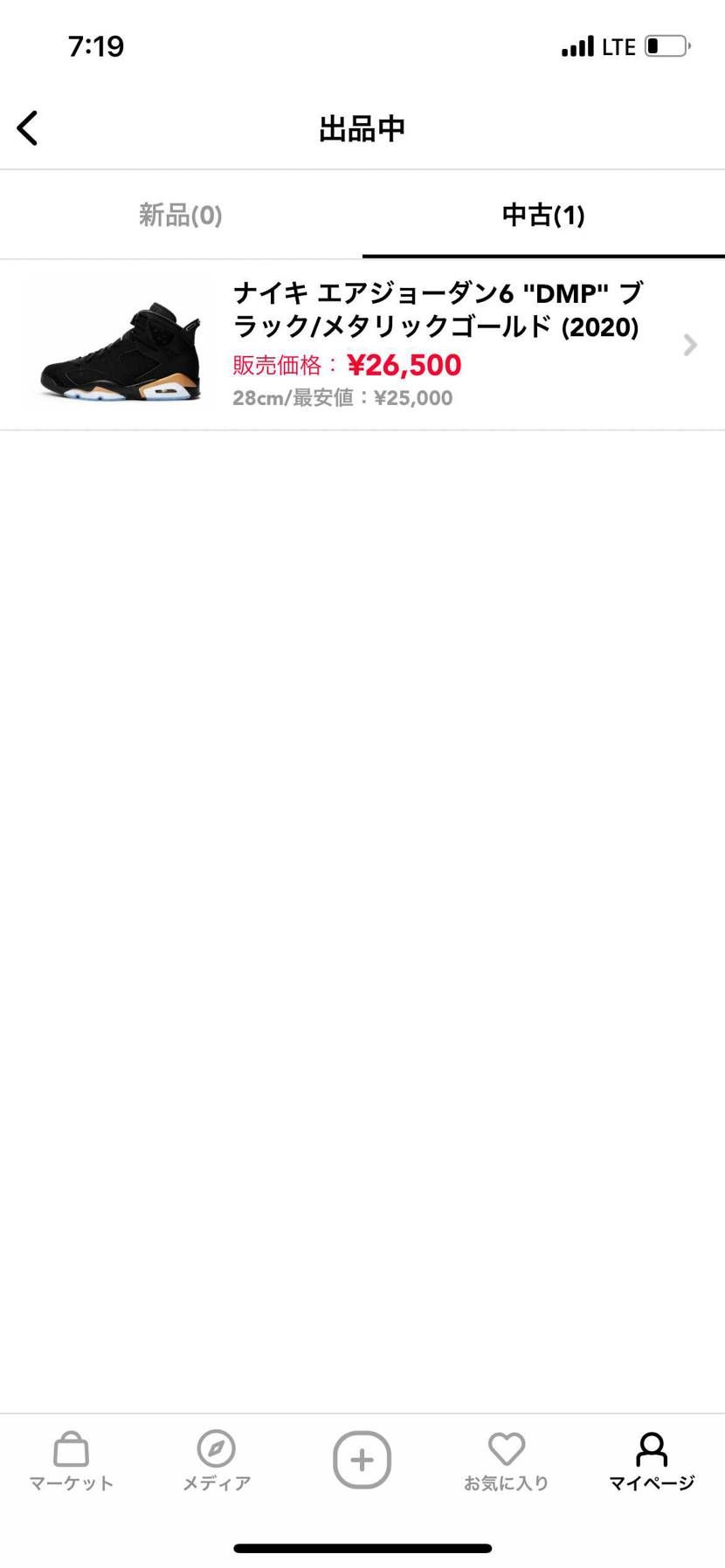This screenshot has width=725, height=1568.
Task: Tap the back arrow icon
Action: coord(28,128)
